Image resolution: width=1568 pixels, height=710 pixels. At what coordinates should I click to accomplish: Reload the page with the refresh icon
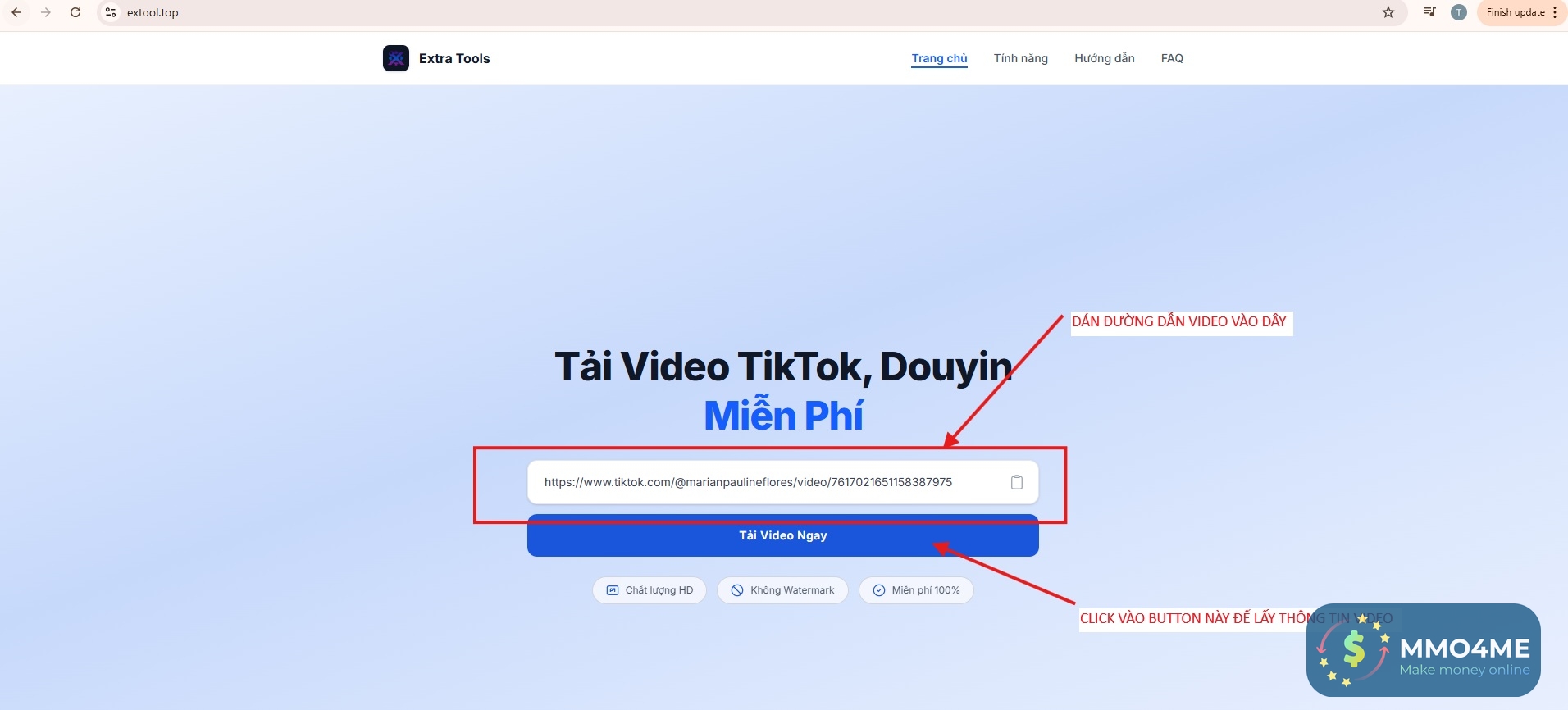coord(75,12)
